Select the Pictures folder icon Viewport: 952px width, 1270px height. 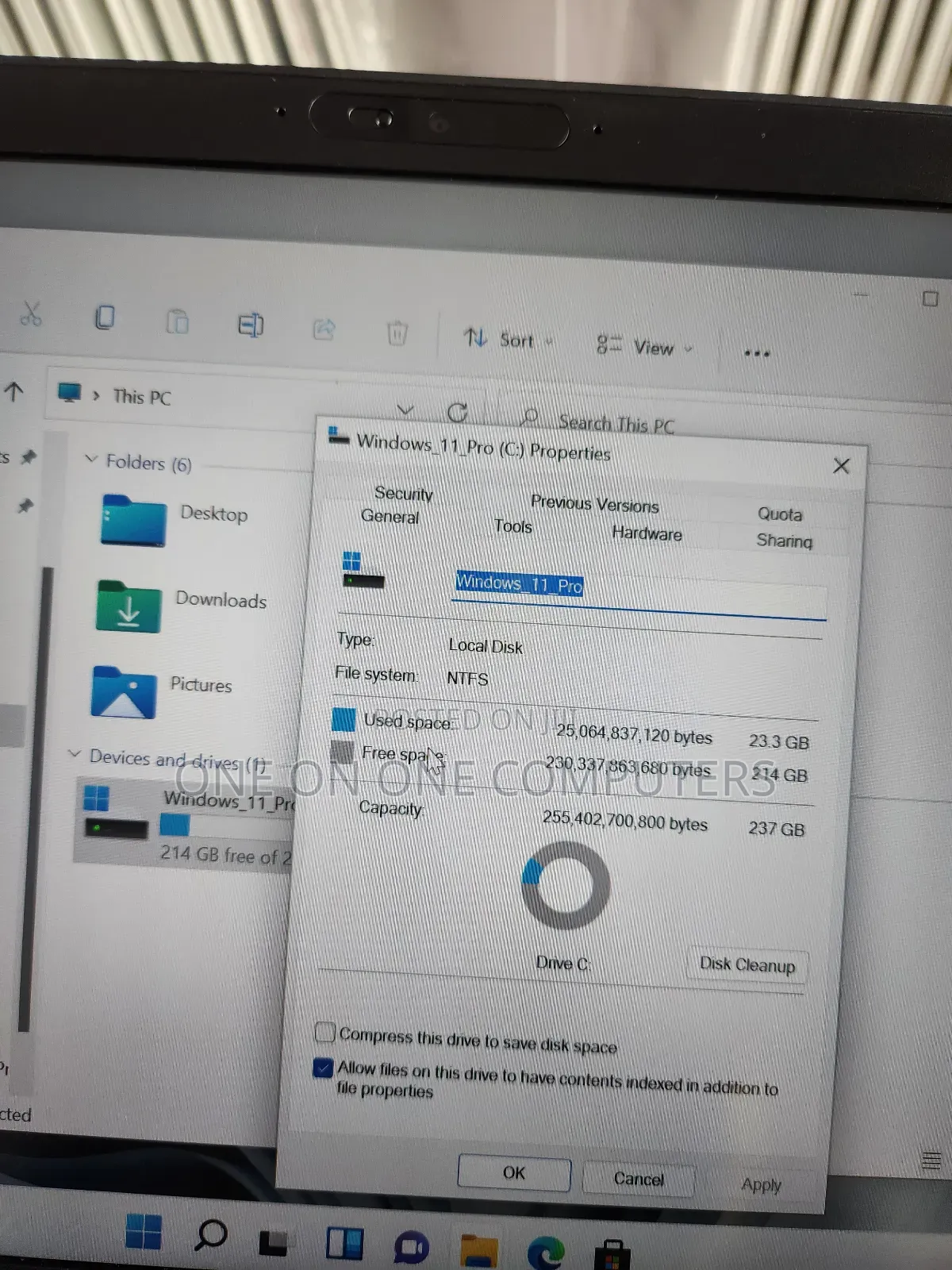pos(124,692)
